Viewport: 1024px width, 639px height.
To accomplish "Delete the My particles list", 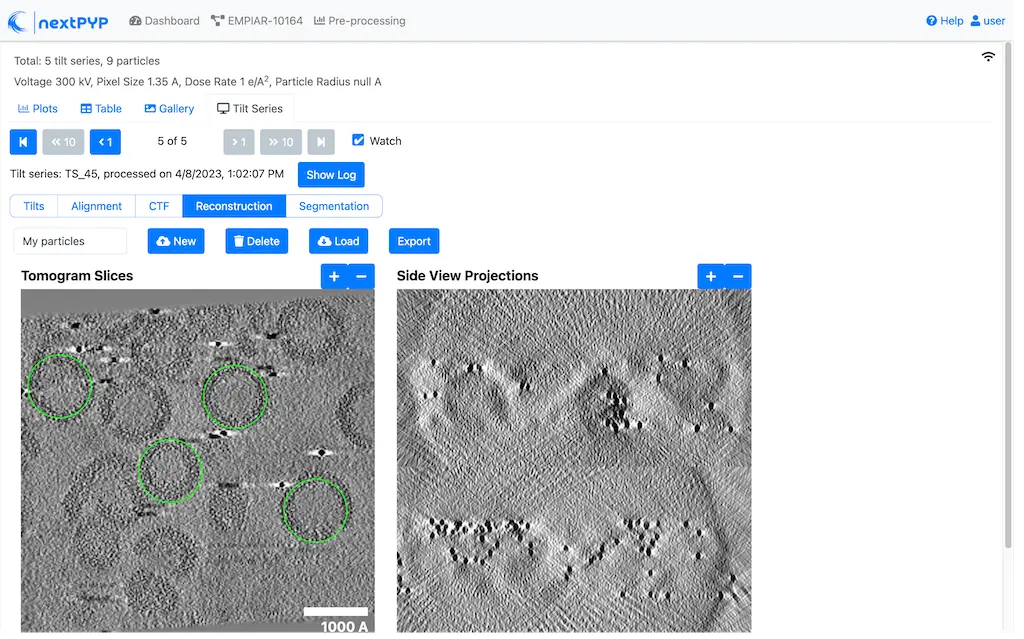I will tap(256, 241).
